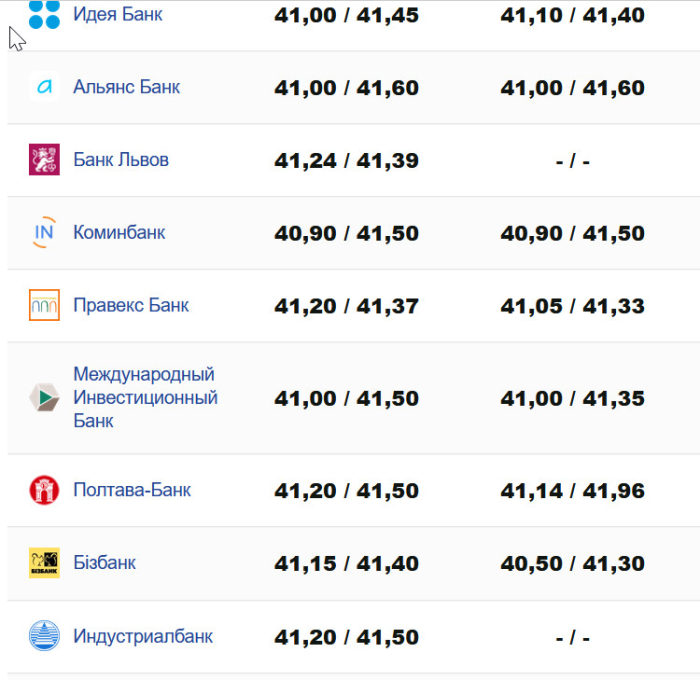Follow the Индустриалбанк link

click(x=143, y=636)
